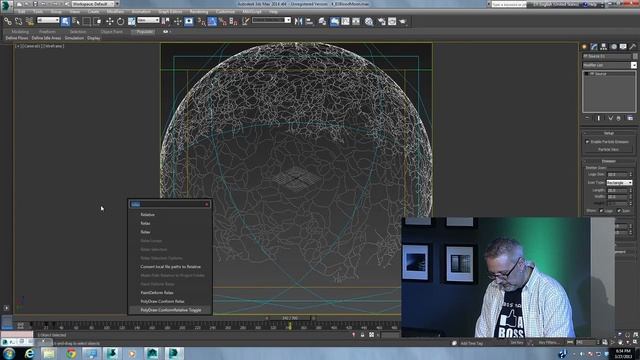The width and height of the screenshot is (640, 360).
Task: Activate the Select and Rotate tool
Action: coord(120,22)
